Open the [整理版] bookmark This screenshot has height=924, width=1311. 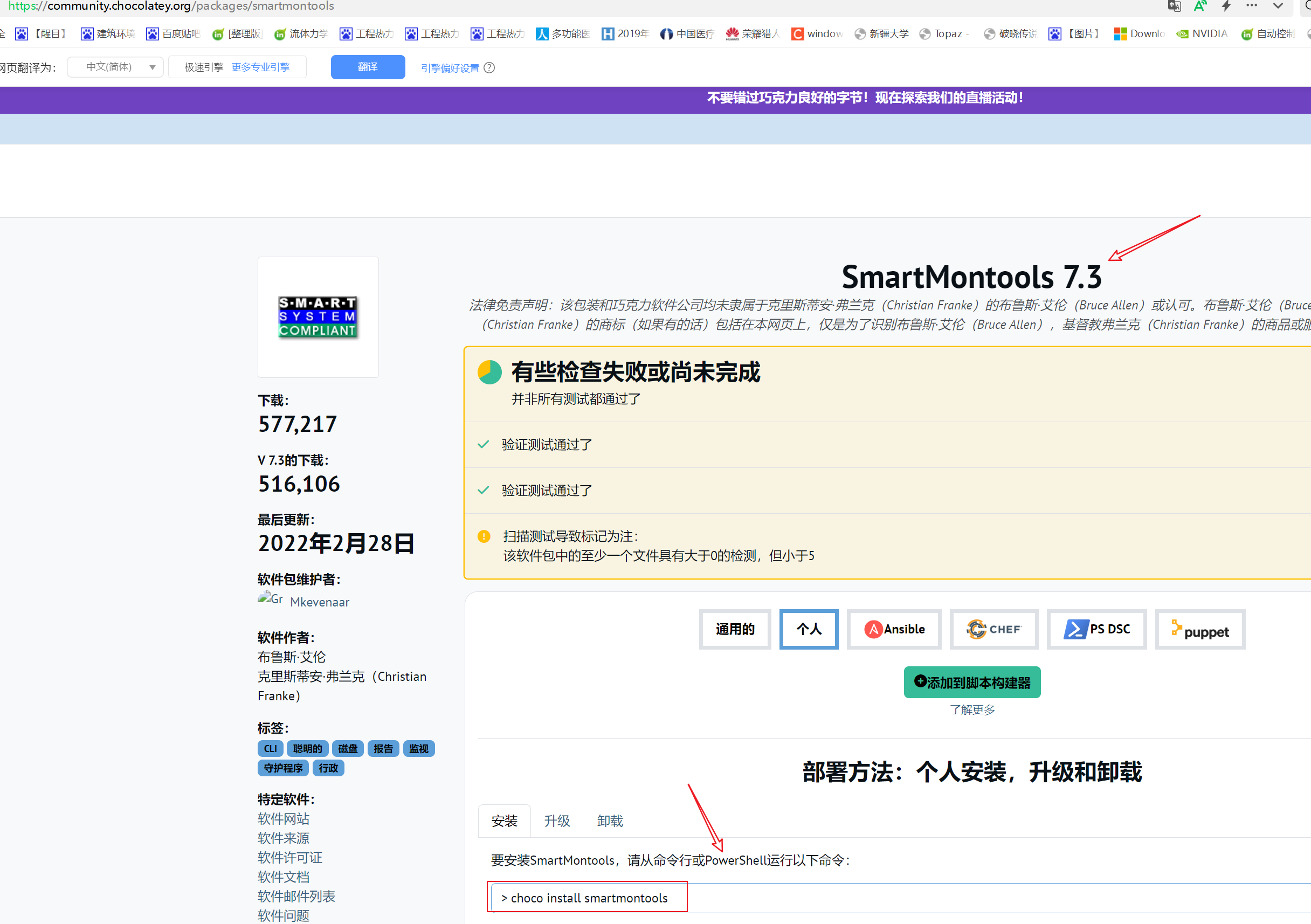(x=238, y=34)
